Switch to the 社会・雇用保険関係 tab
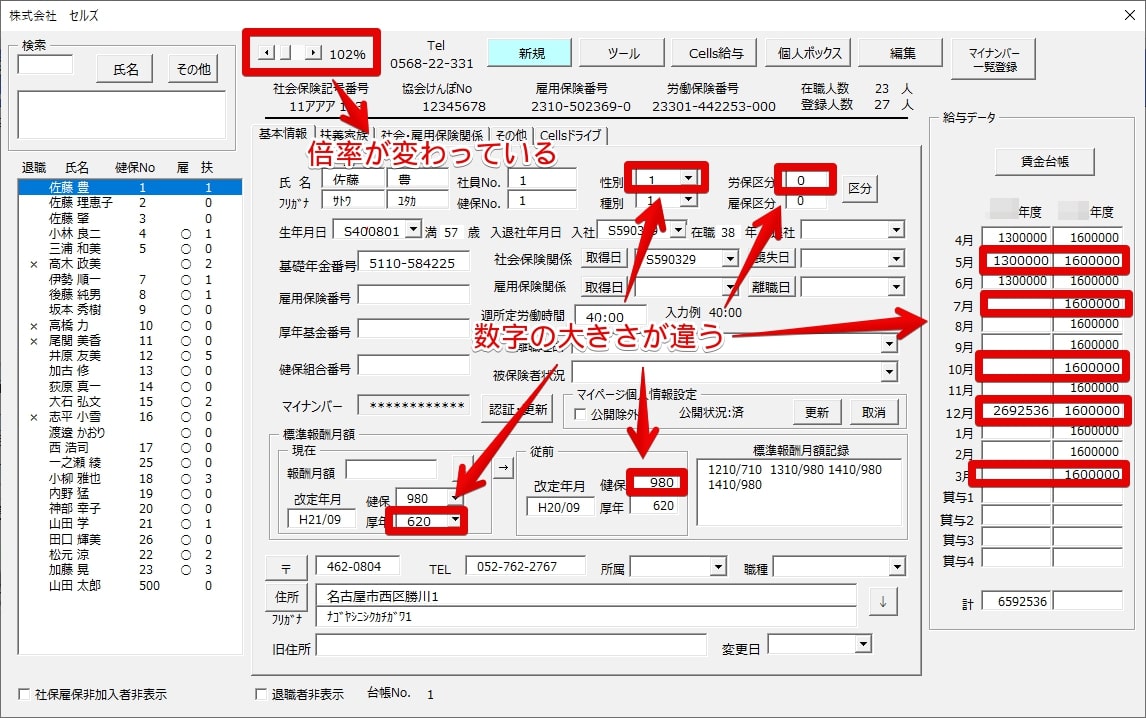Image resolution: width=1146 pixels, height=718 pixels. pos(432,135)
